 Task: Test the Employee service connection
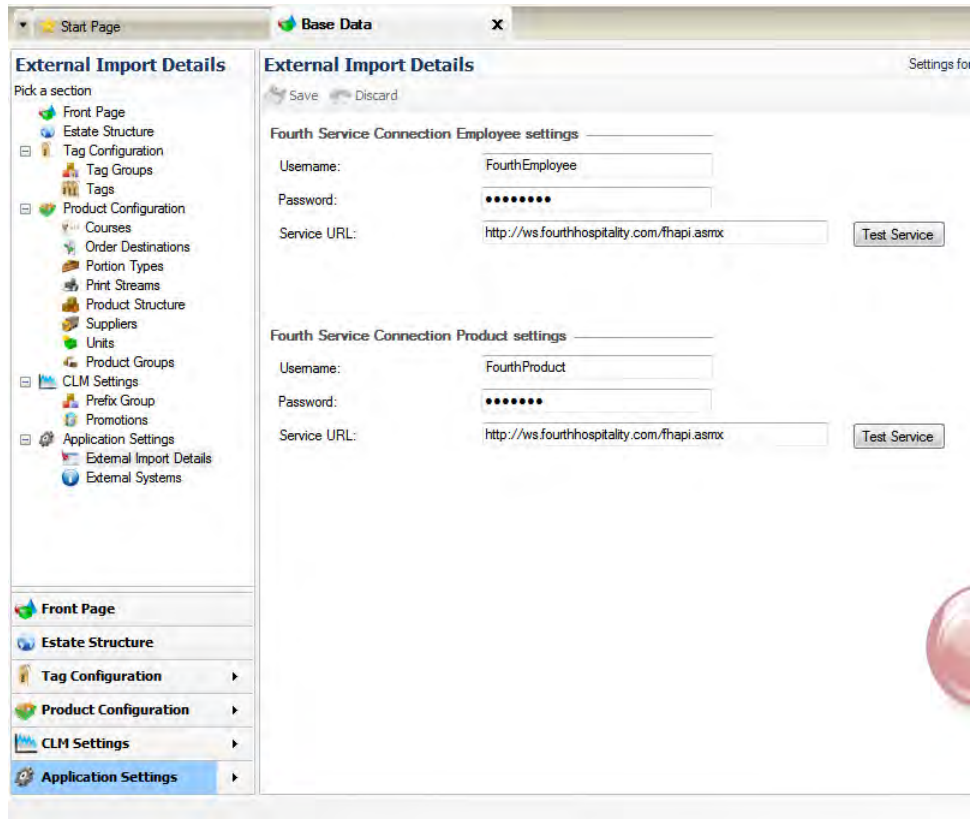click(898, 235)
